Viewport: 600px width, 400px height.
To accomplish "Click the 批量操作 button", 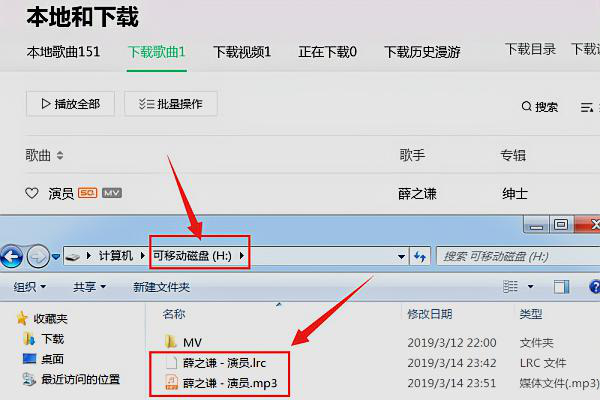I will (x=171, y=104).
